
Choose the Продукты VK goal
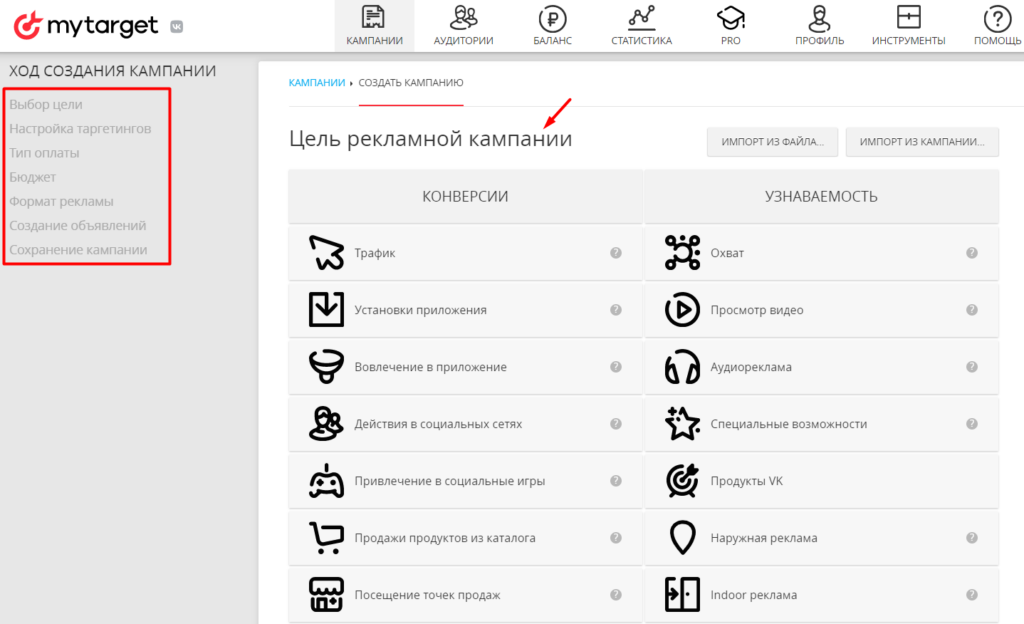tap(822, 481)
